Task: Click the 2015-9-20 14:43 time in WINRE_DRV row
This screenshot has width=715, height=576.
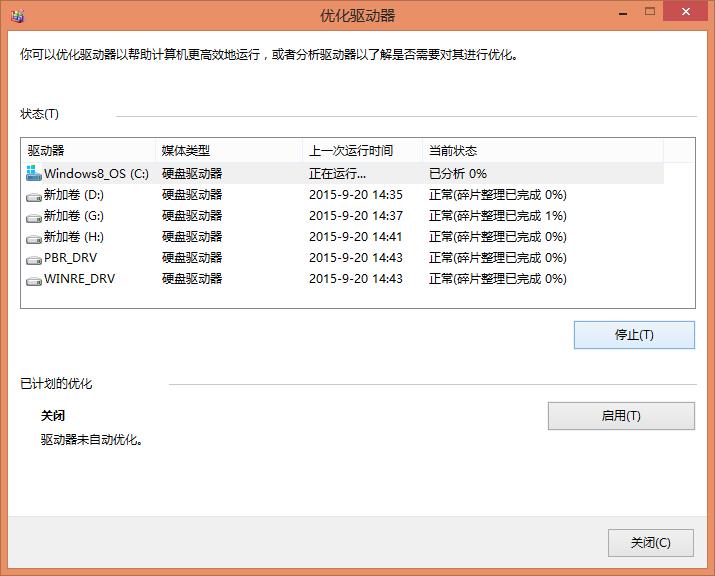Action: (x=356, y=279)
